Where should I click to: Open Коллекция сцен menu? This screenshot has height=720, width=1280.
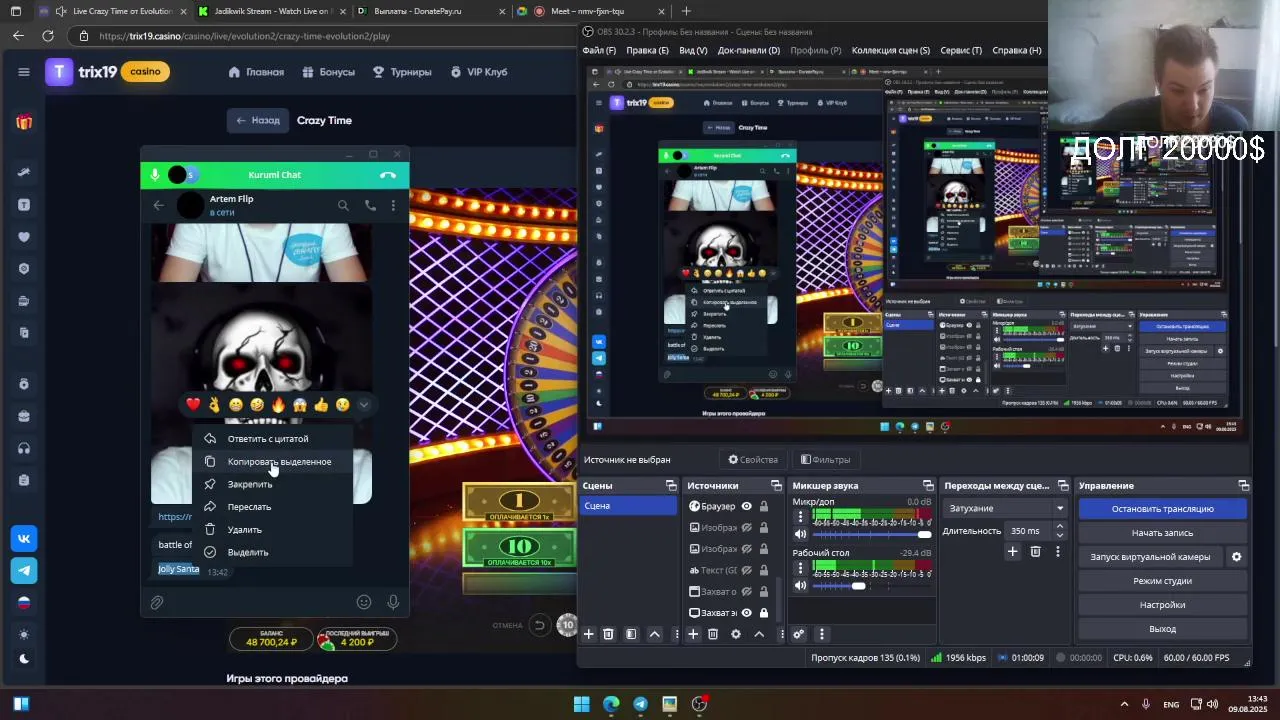pos(890,50)
